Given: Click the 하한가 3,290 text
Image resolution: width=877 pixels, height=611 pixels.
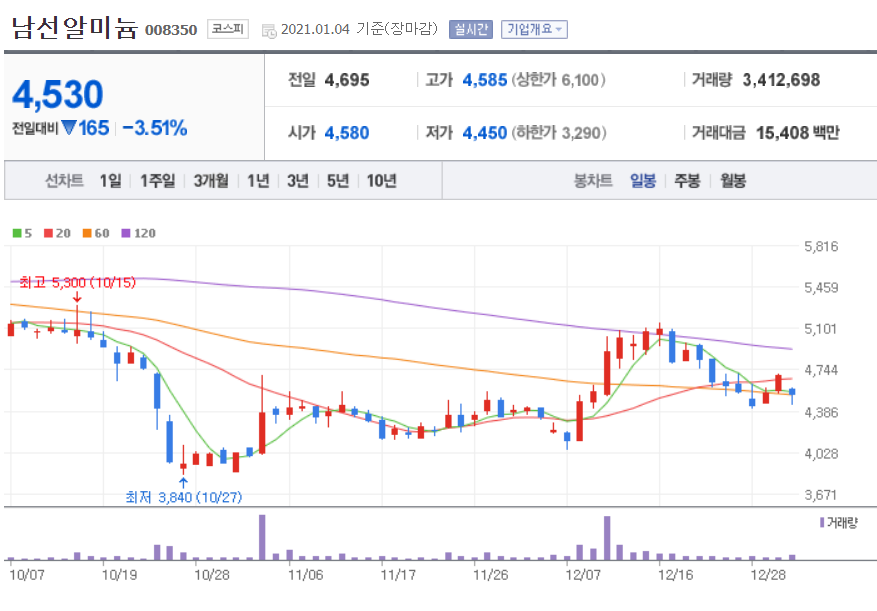Looking at the screenshot, I should (x=558, y=133).
